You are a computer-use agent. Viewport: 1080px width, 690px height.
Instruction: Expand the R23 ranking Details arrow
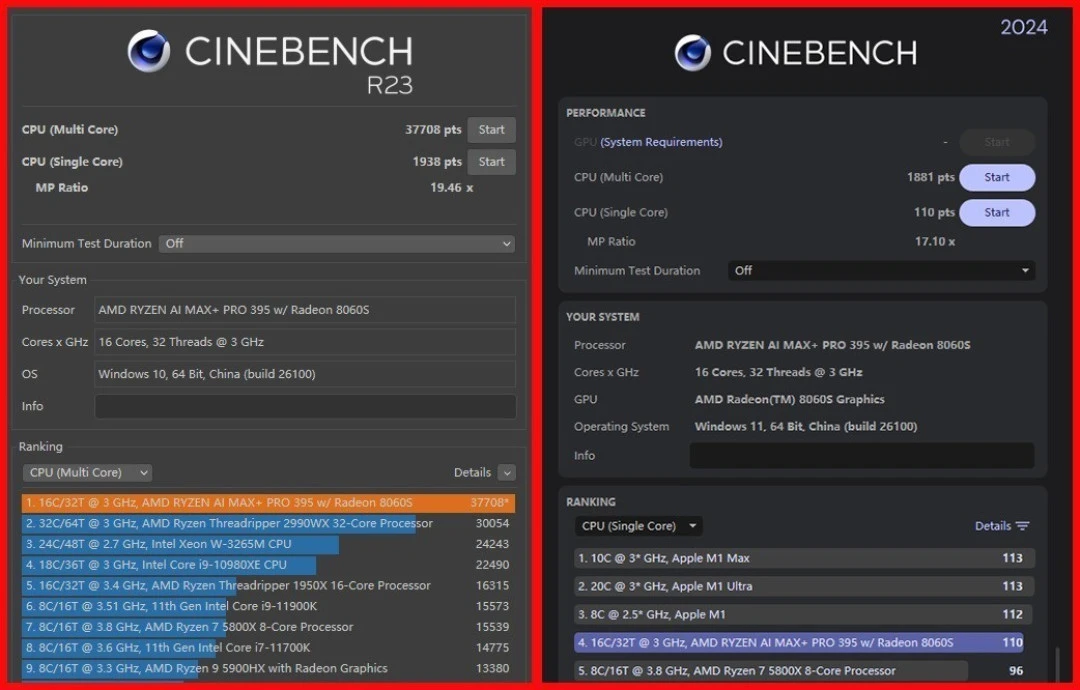507,473
